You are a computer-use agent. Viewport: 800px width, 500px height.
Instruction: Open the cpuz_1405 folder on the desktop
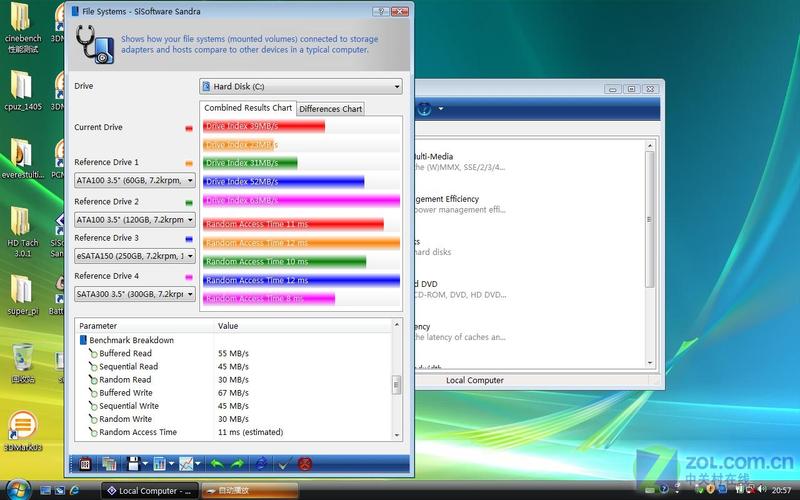tap(22, 91)
